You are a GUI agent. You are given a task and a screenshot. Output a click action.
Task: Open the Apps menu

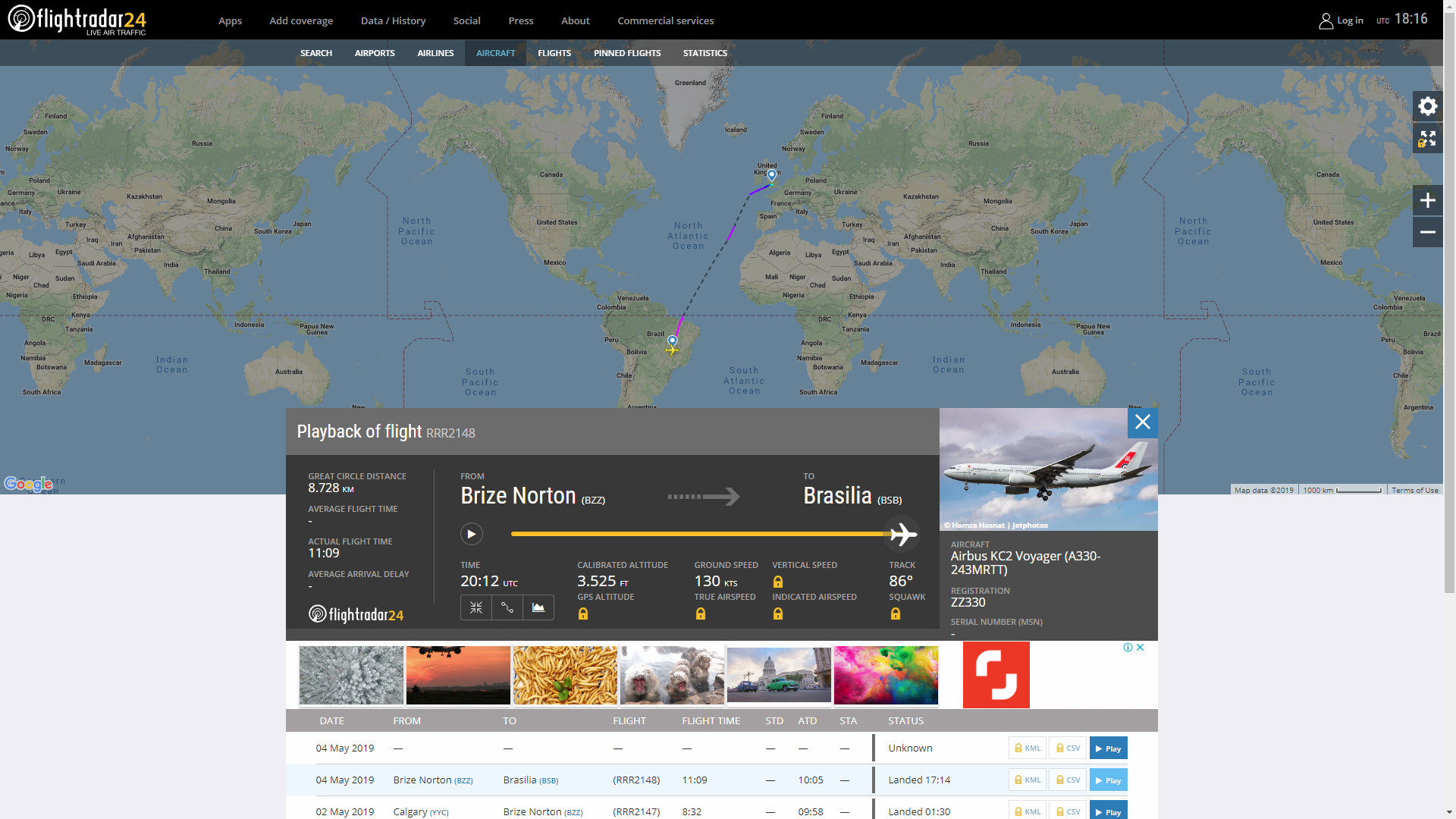pyautogui.click(x=230, y=20)
